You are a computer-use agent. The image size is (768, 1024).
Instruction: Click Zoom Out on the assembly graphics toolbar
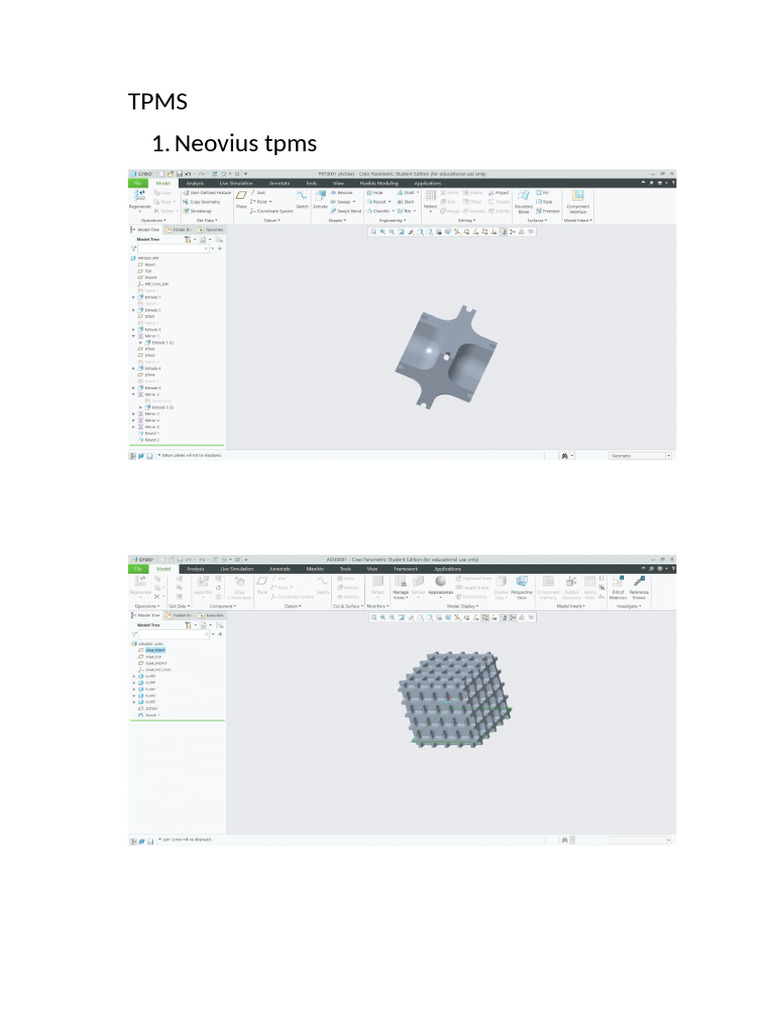tap(392, 617)
